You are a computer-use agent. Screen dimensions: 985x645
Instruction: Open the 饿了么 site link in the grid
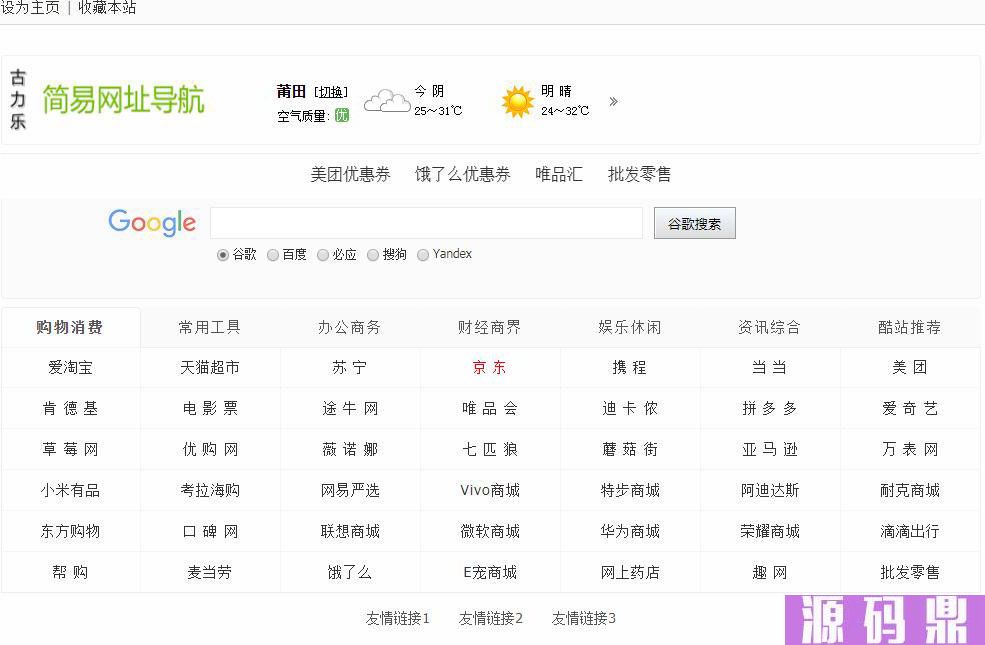(x=350, y=572)
